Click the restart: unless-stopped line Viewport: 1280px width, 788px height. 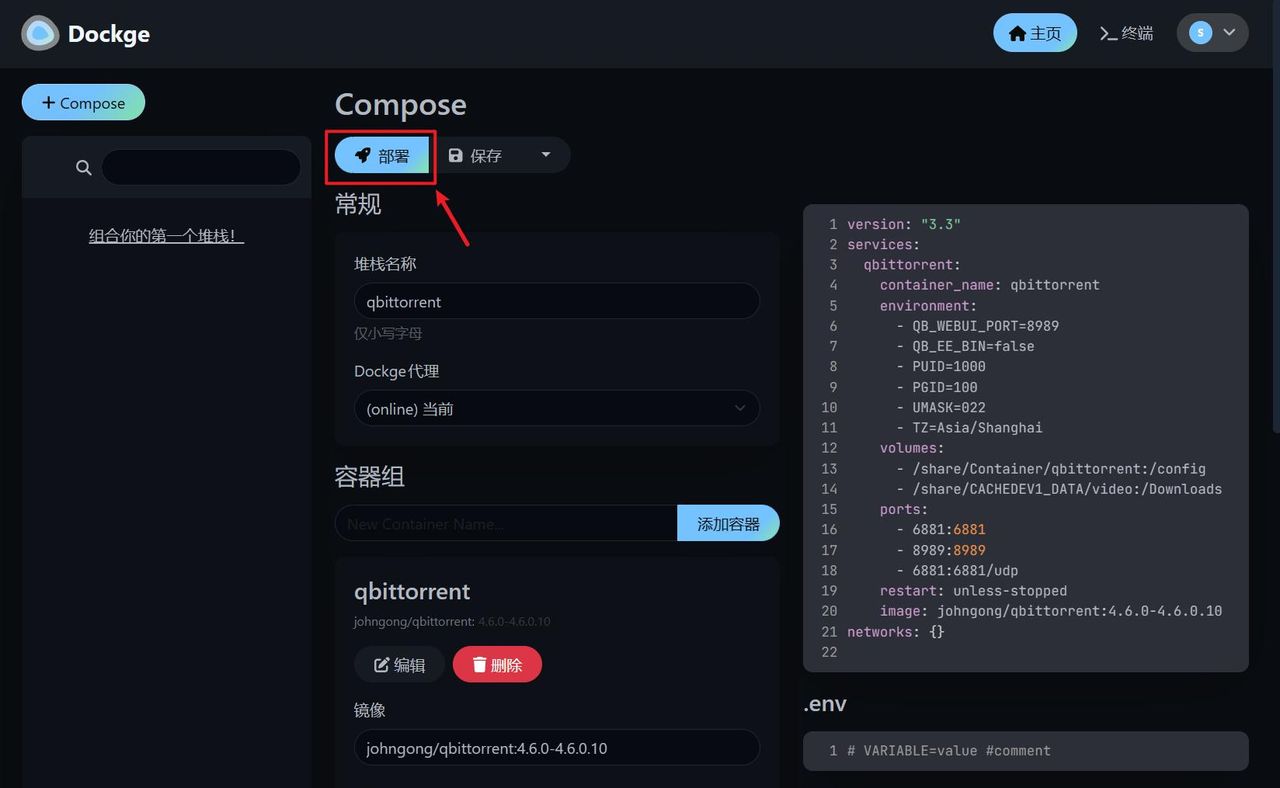(973, 591)
